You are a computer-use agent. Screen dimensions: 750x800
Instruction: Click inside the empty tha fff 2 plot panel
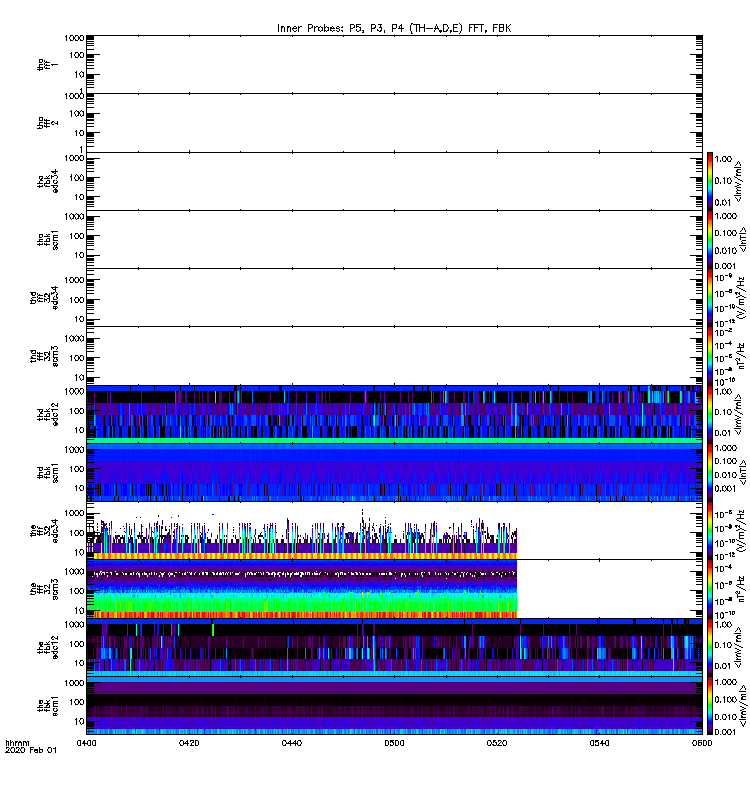tap(394, 123)
